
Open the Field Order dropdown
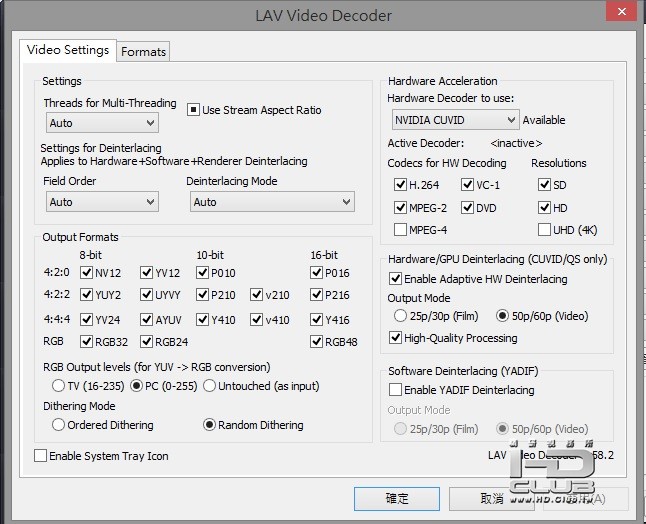tap(102, 202)
